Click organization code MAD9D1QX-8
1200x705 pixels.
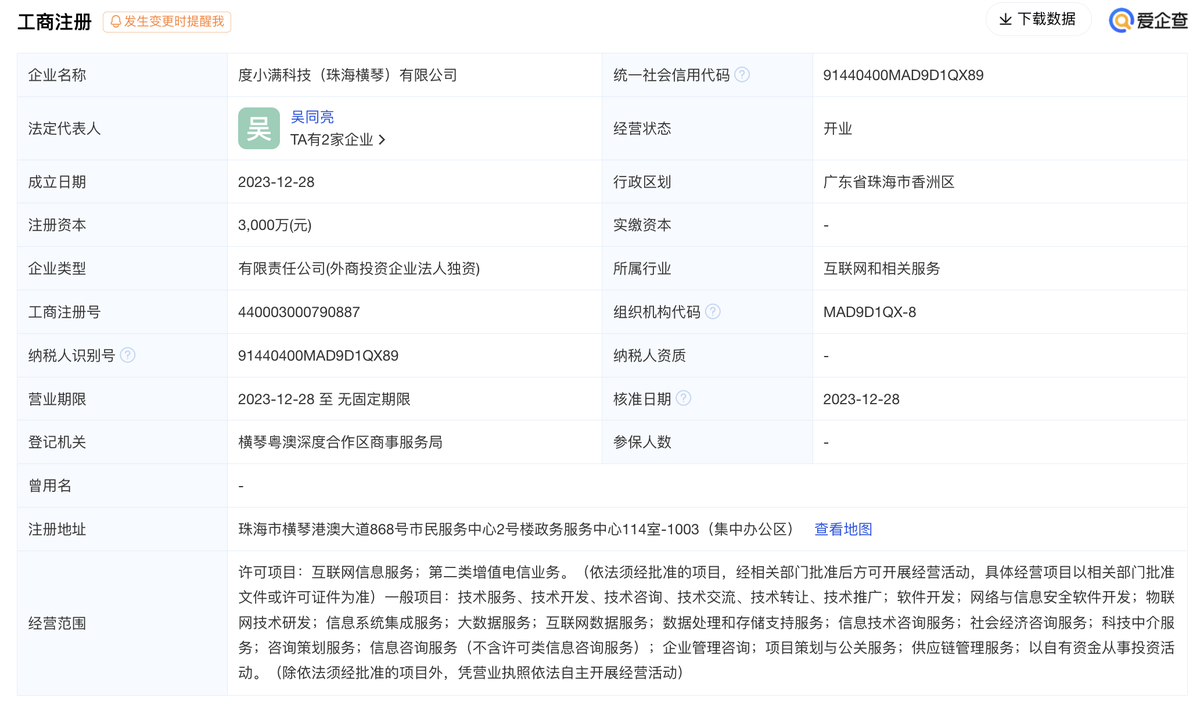pyautogui.click(x=870, y=312)
